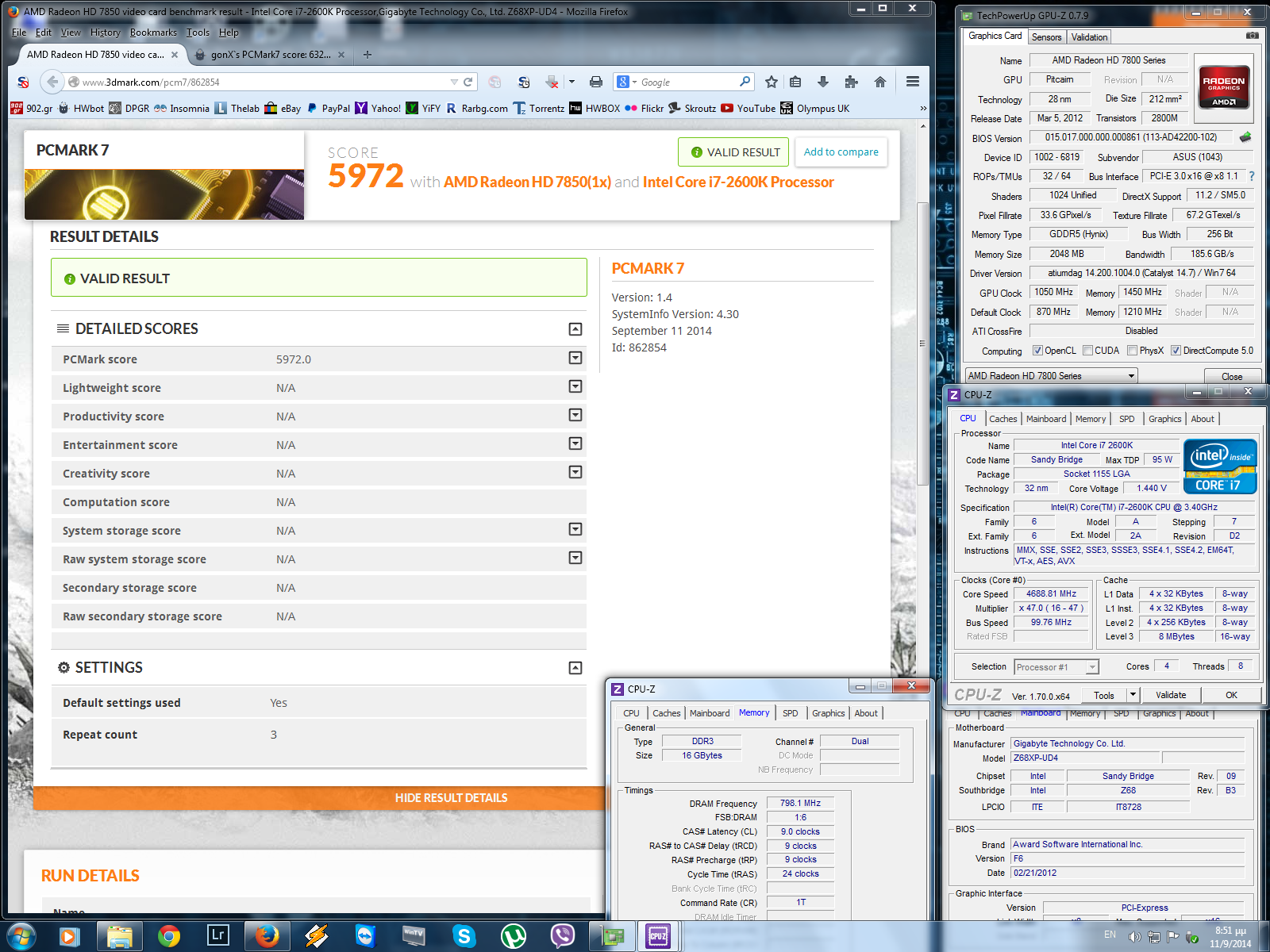Open the YouTube bookmark

748,109
